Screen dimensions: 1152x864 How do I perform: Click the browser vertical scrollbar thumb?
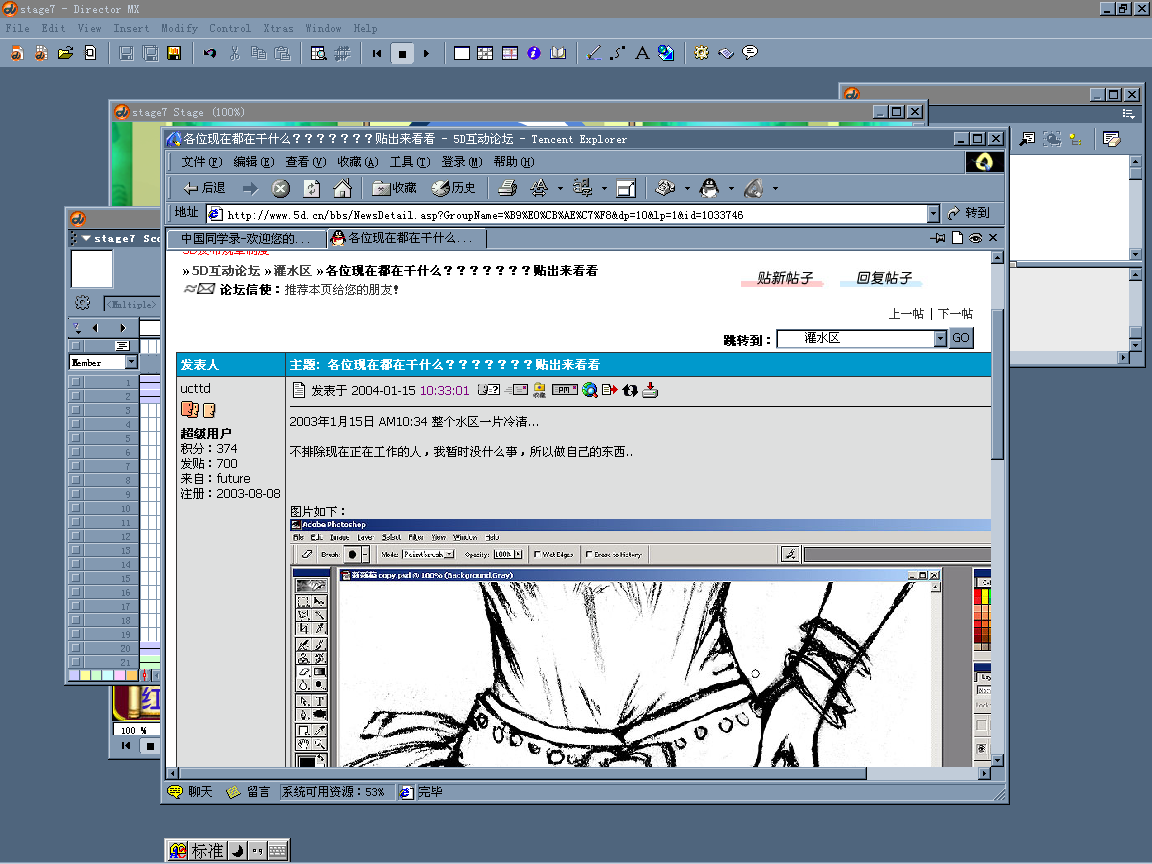[x=997, y=384]
